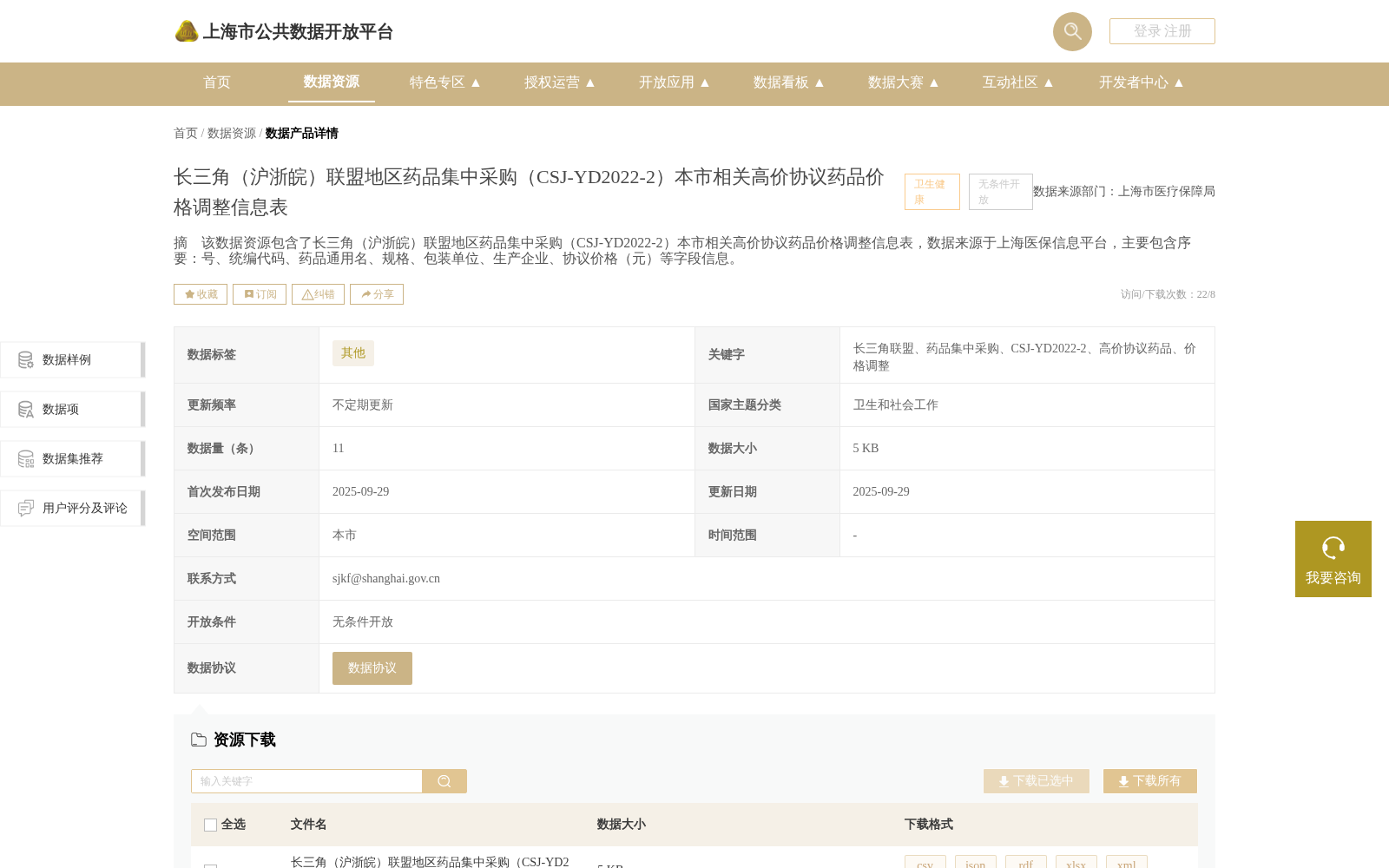1389x868 pixels.
Task: Click the headset icon in 我要咨询 widget
Action: 1333,548
